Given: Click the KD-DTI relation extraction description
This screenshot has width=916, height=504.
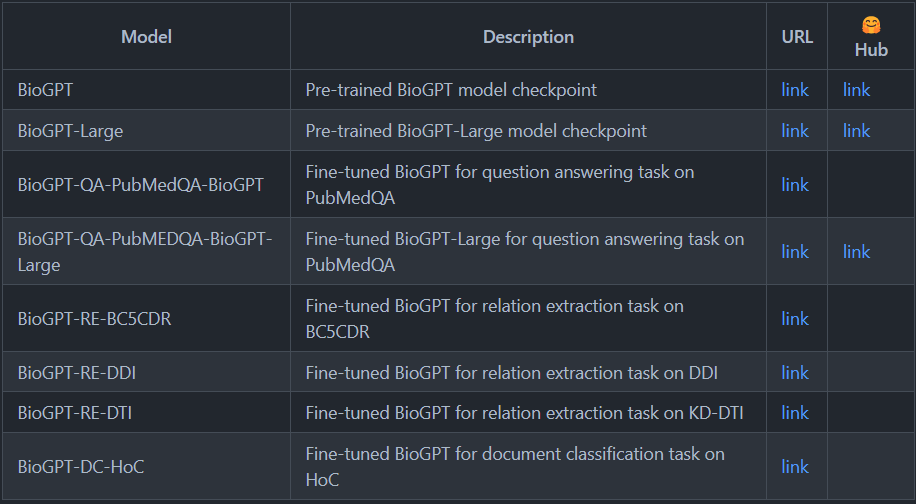Looking at the screenshot, I should (x=524, y=413).
